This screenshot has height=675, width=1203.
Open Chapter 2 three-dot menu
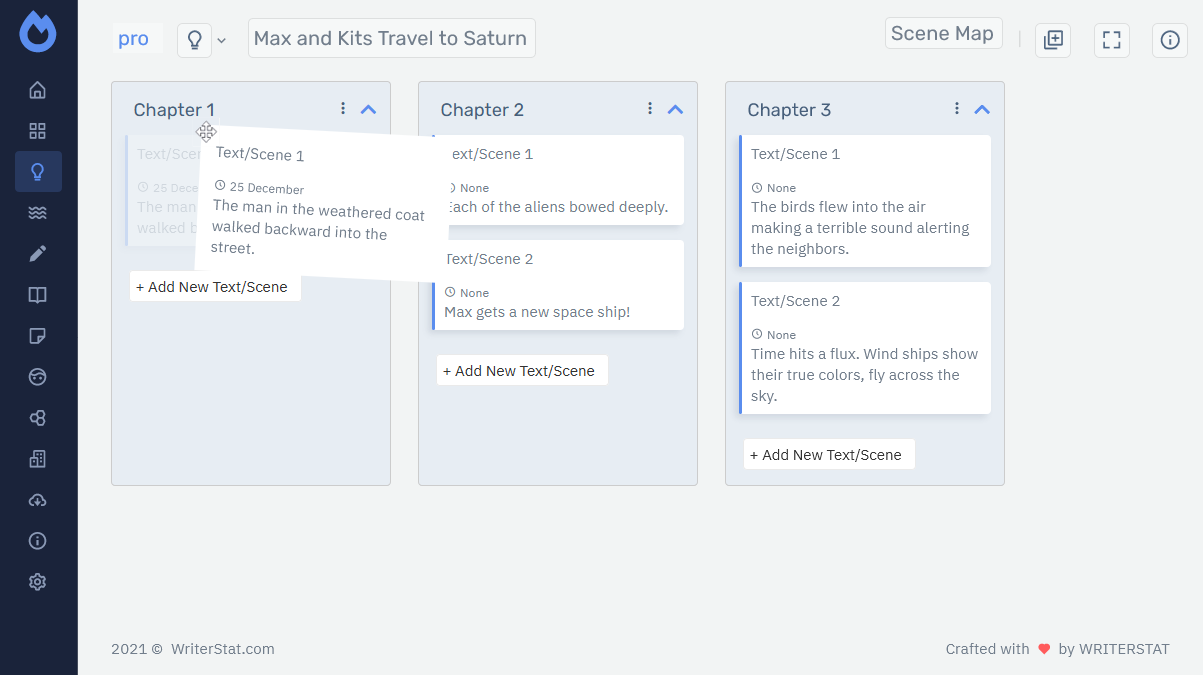(650, 108)
